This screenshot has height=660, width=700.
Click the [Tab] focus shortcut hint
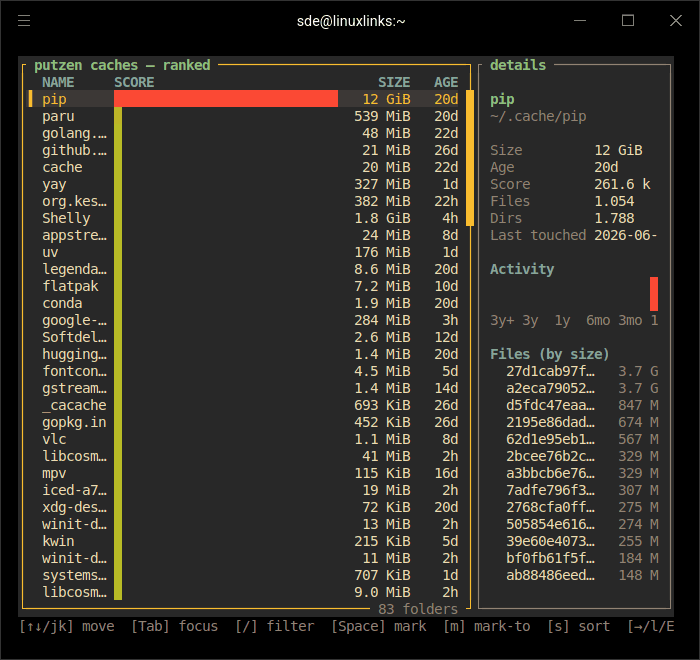(174, 626)
